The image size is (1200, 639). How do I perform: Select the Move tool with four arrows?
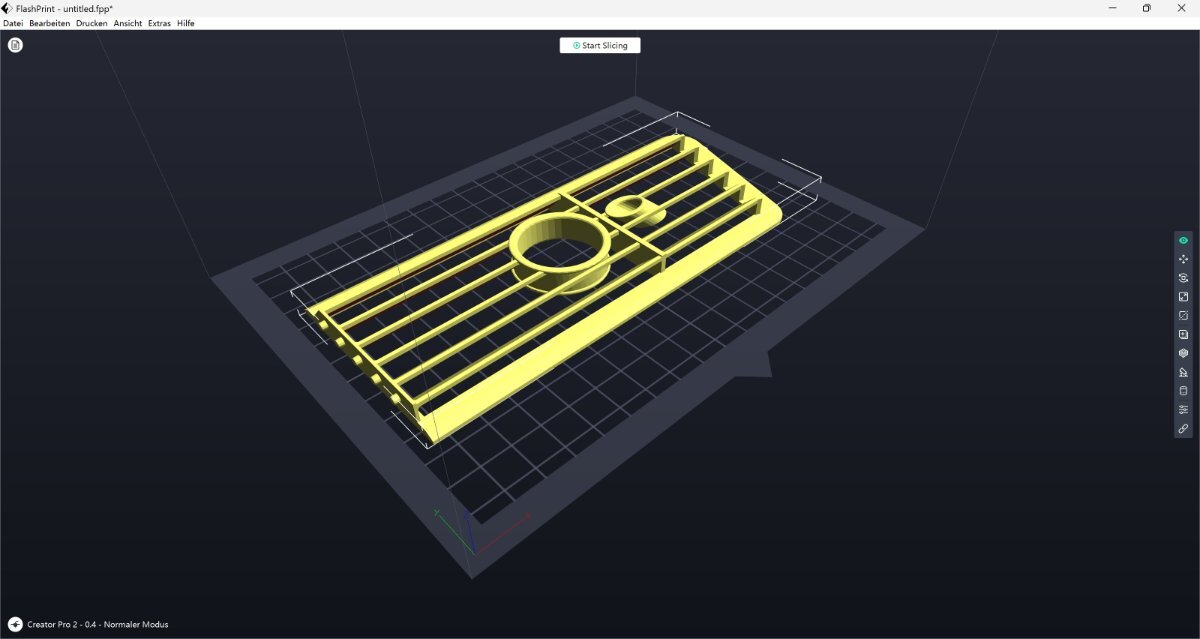(1184, 259)
